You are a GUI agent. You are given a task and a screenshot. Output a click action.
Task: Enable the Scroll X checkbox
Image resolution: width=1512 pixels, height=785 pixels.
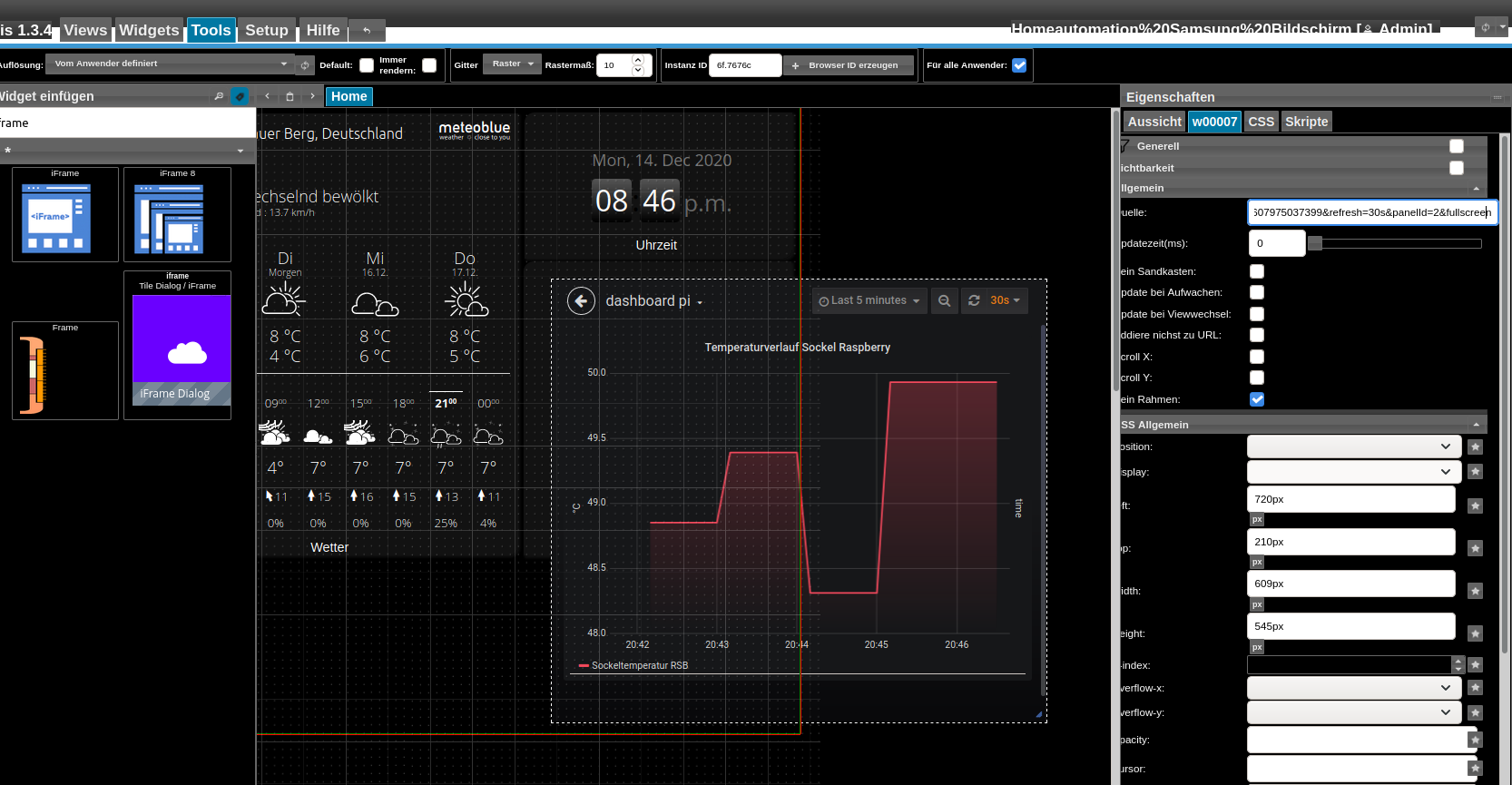pyautogui.click(x=1257, y=357)
